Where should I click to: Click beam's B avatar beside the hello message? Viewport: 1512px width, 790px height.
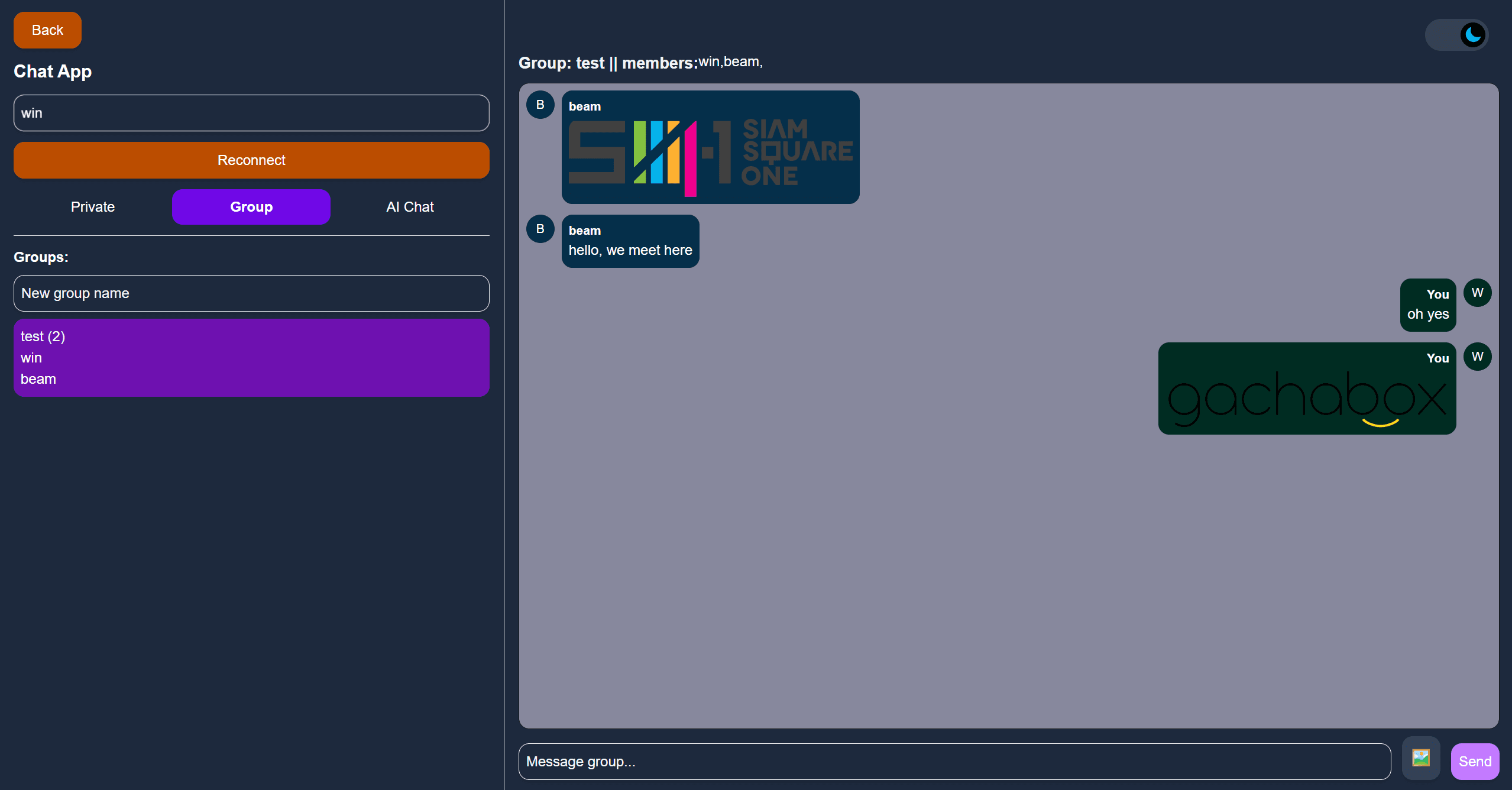click(x=540, y=229)
